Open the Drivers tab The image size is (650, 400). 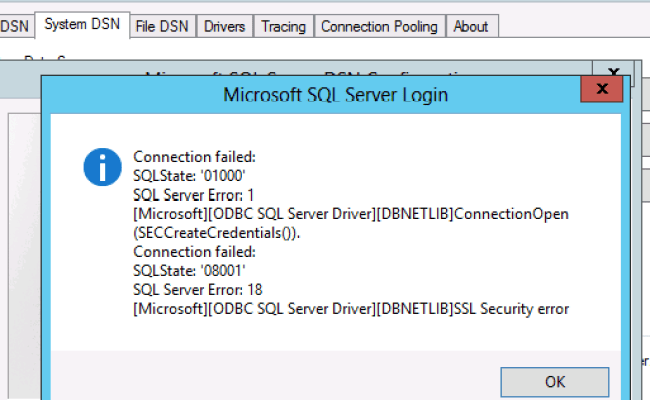pyautogui.click(x=224, y=27)
